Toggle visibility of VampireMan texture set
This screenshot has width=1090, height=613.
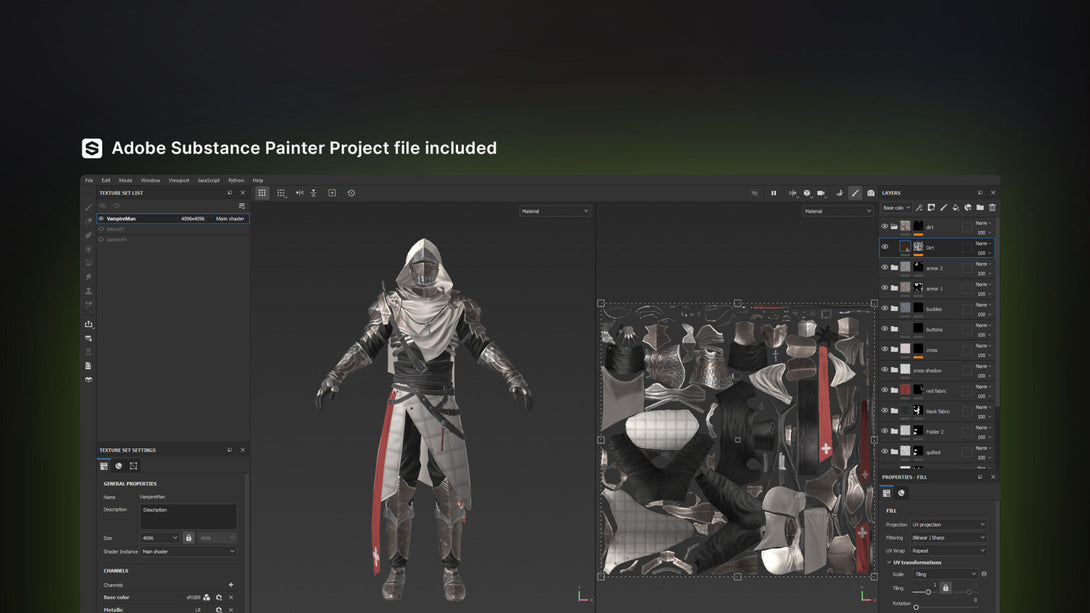101,218
